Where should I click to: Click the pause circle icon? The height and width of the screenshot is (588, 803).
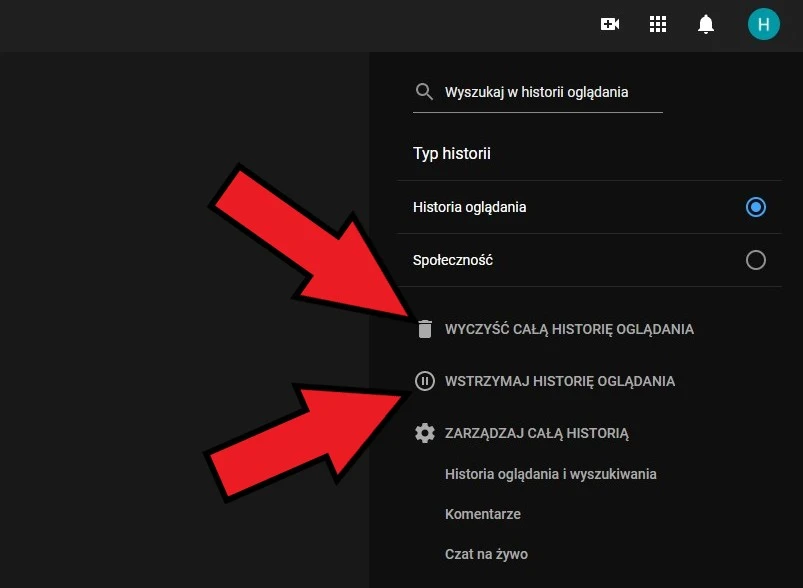(425, 381)
